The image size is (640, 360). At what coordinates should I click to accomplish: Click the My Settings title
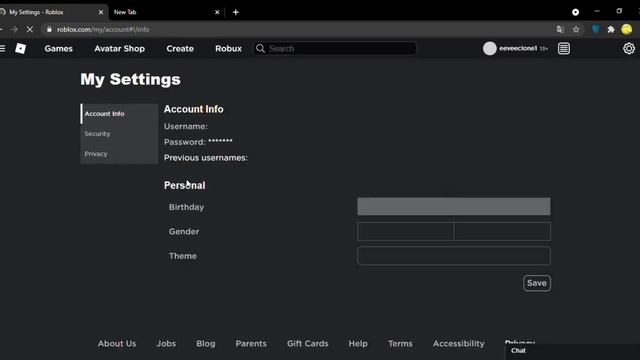[130, 79]
